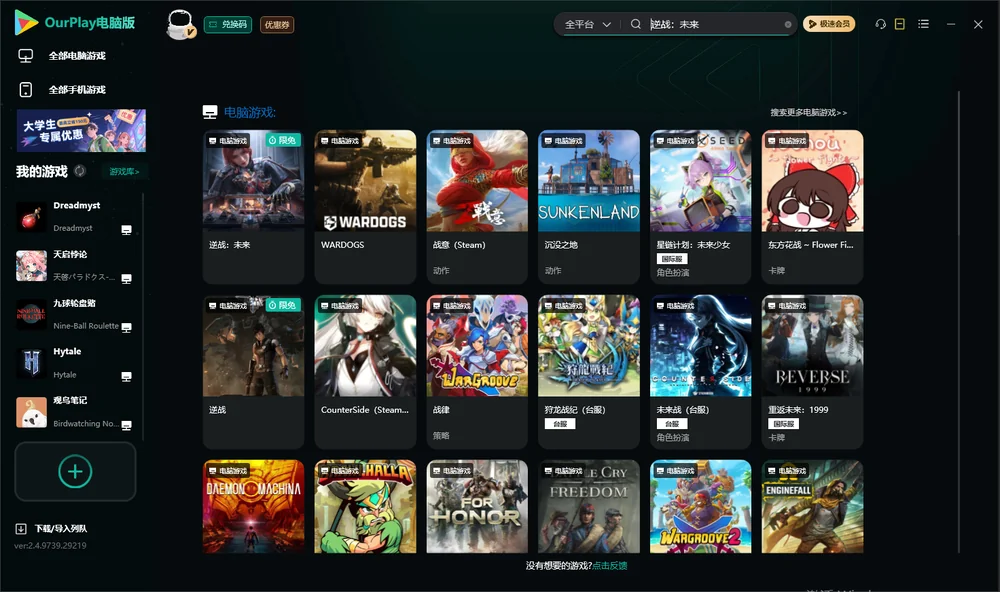Open the 下载/导入列队 download queue
Image resolution: width=1000 pixels, height=592 pixels.
52,528
